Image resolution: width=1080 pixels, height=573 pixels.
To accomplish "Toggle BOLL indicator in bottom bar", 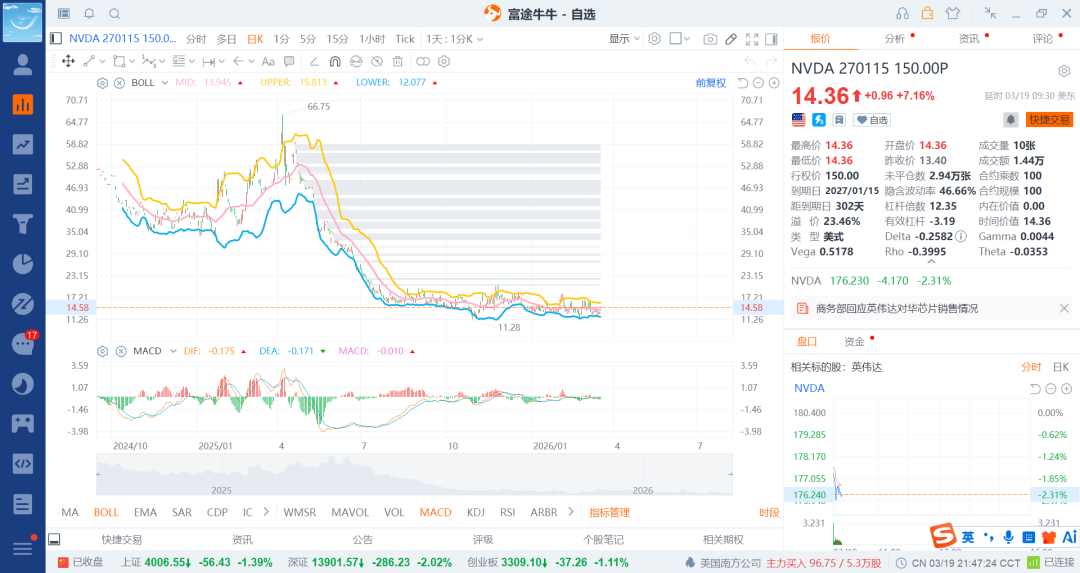I will (x=106, y=512).
